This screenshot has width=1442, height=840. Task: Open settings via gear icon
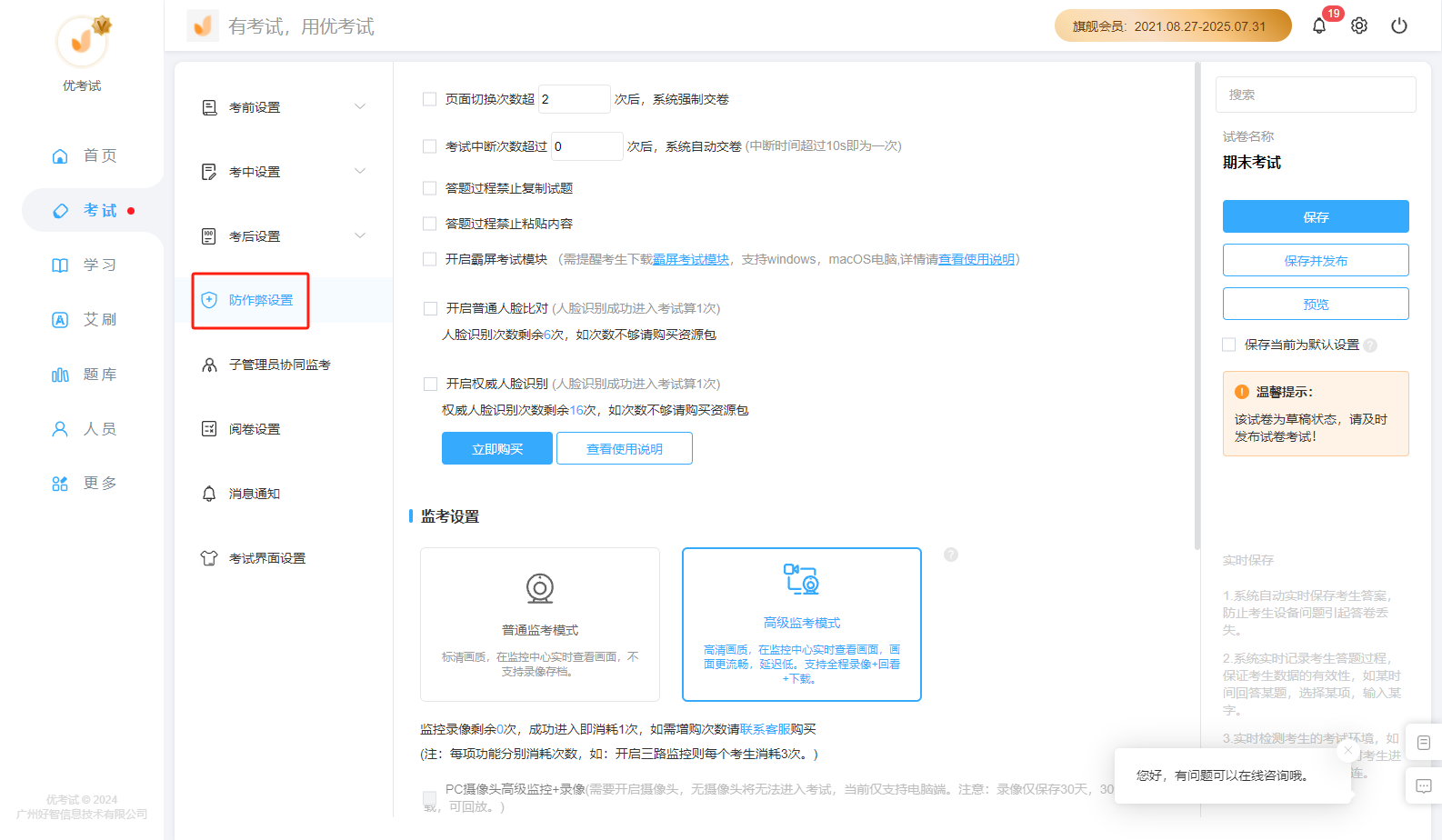(x=1359, y=25)
